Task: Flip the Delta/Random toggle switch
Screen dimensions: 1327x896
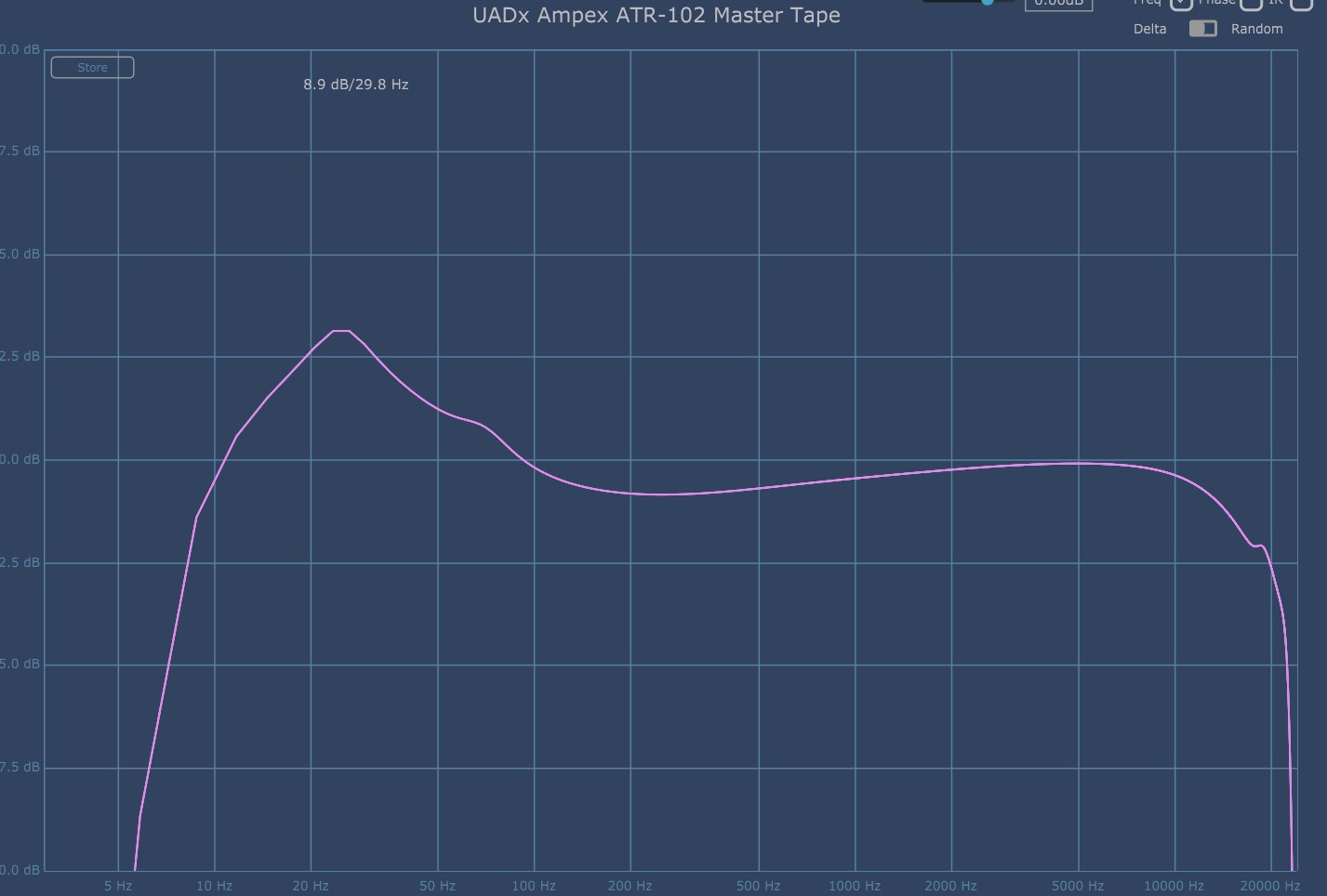Action: point(1202,29)
